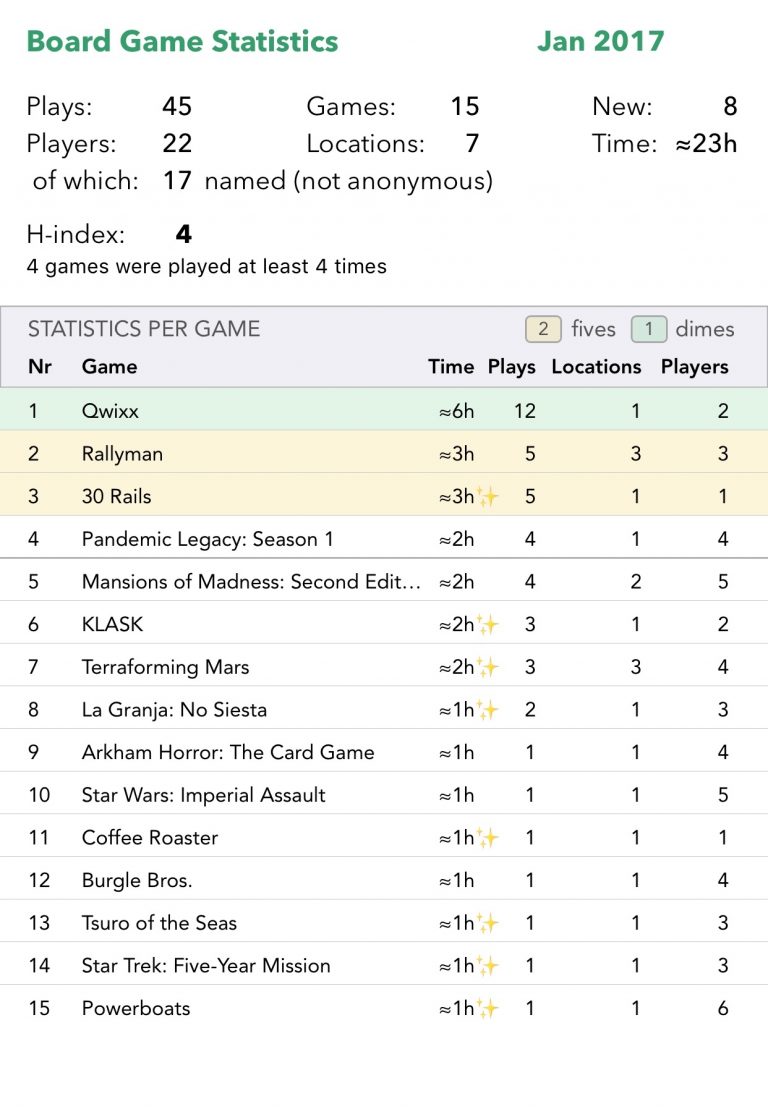Viewport: 768px width, 1109px height.
Task: Sort table by Time column header
Action: 451,367
